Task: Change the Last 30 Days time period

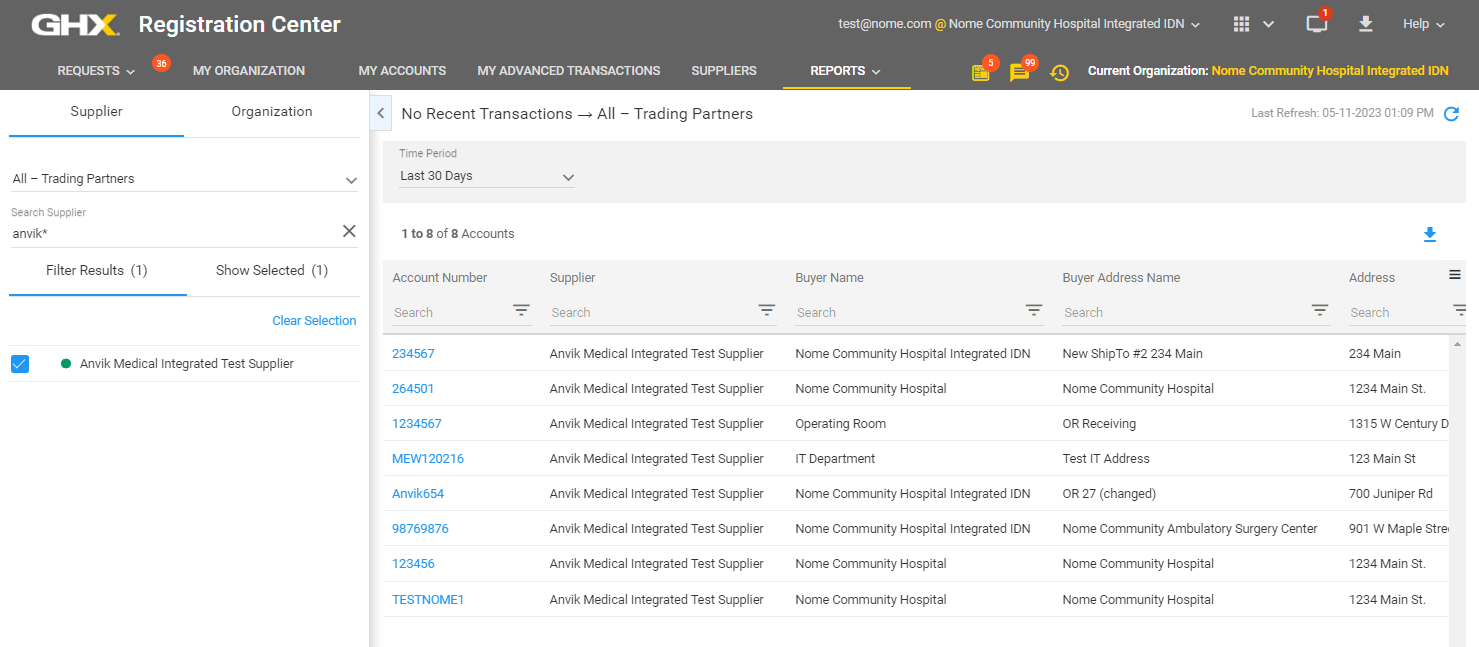Action: pyautogui.click(x=487, y=176)
